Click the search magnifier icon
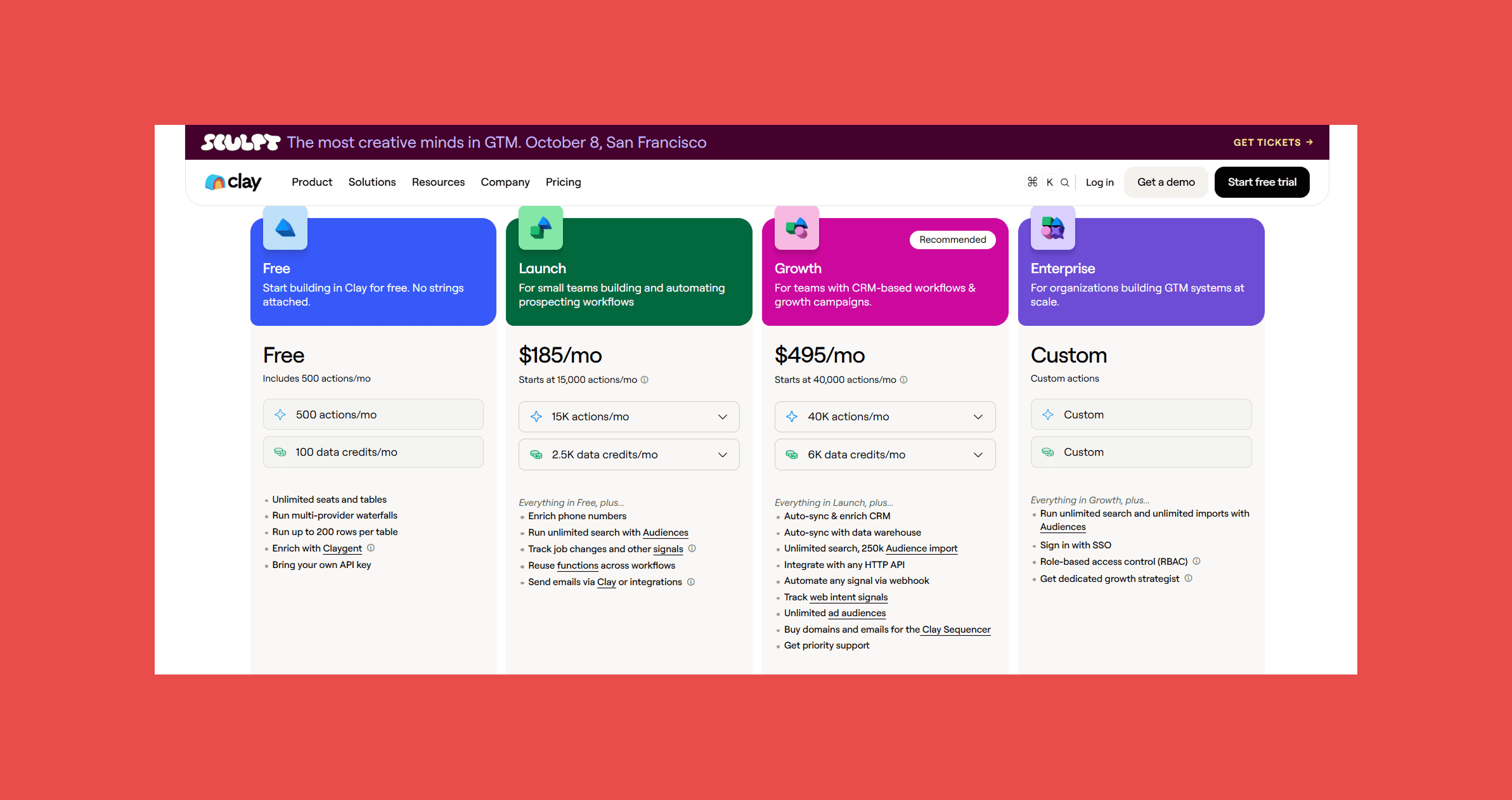Image resolution: width=1512 pixels, height=800 pixels. [x=1065, y=183]
